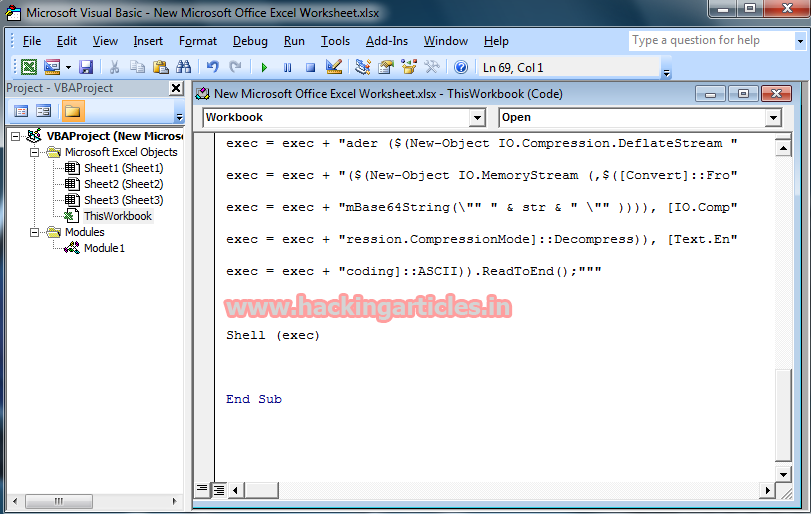Click the Copy icon in the toolbar
This screenshot has height=514, width=811.
point(137,67)
